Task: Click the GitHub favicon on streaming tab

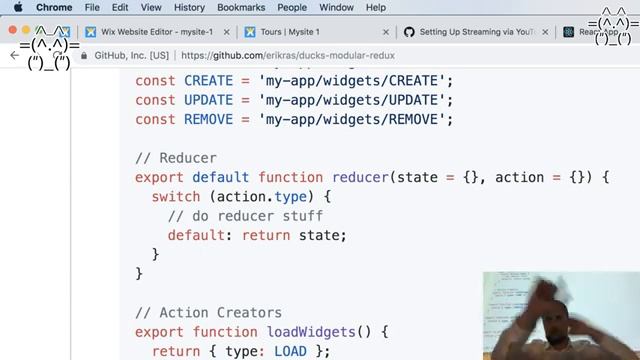Action: click(409, 32)
